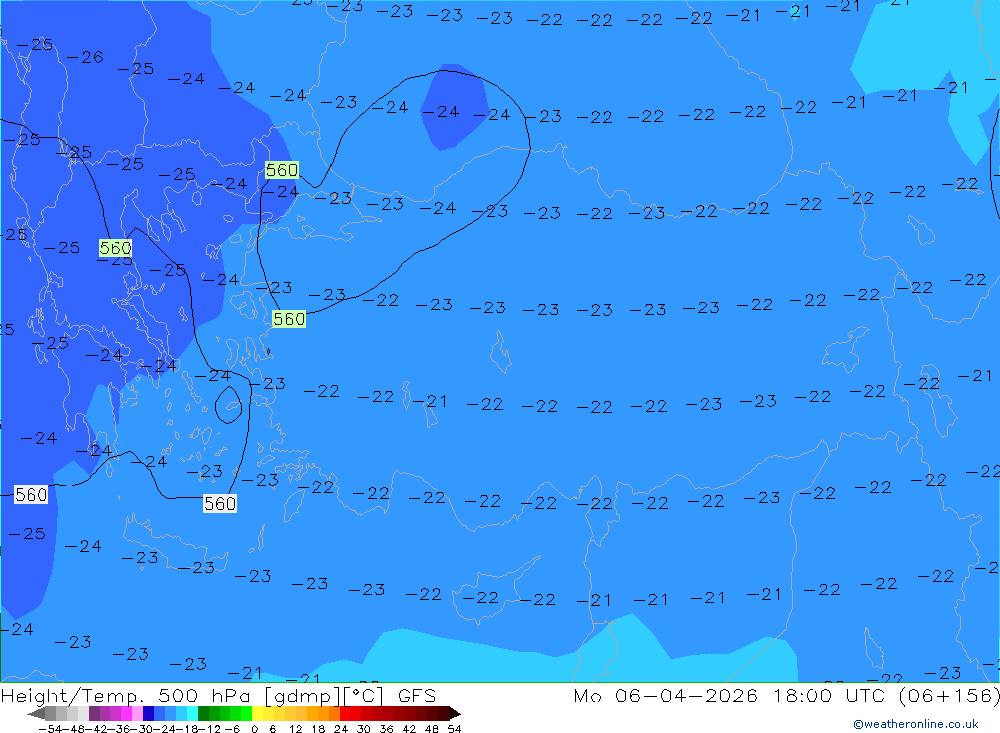This screenshot has height=733, width=1000.
Task: Click the -54 tick label on the color scale
Action: click(50, 729)
